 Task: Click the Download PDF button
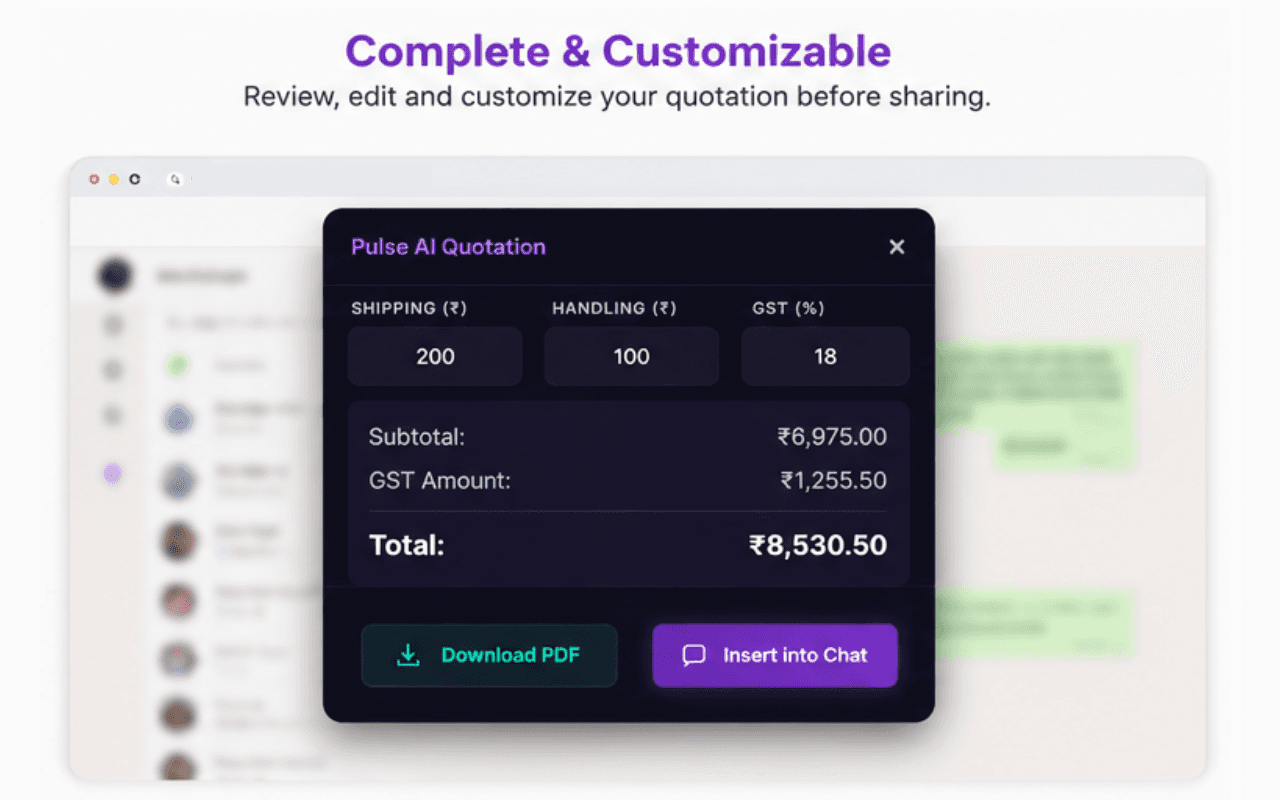489,655
